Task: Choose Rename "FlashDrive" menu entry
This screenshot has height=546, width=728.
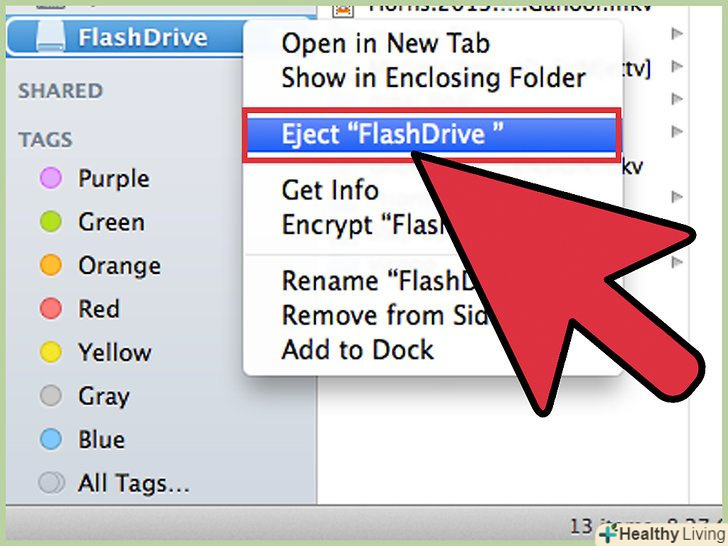Action: (378, 281)
